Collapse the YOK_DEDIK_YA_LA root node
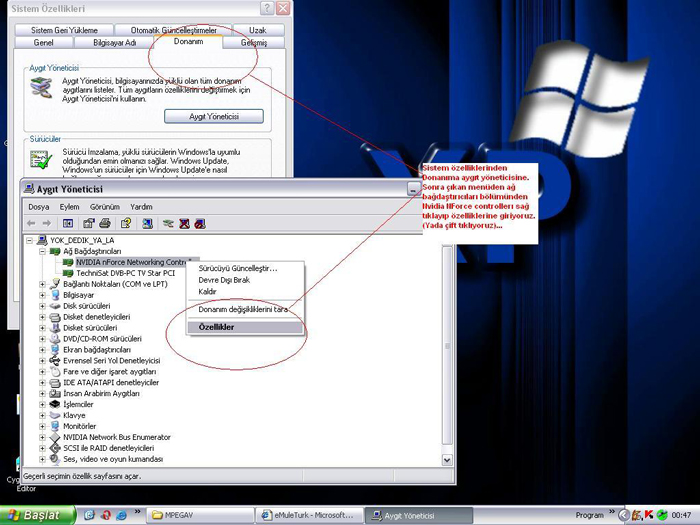The height and width of the screenshot is (525, 700). [29, 241]
